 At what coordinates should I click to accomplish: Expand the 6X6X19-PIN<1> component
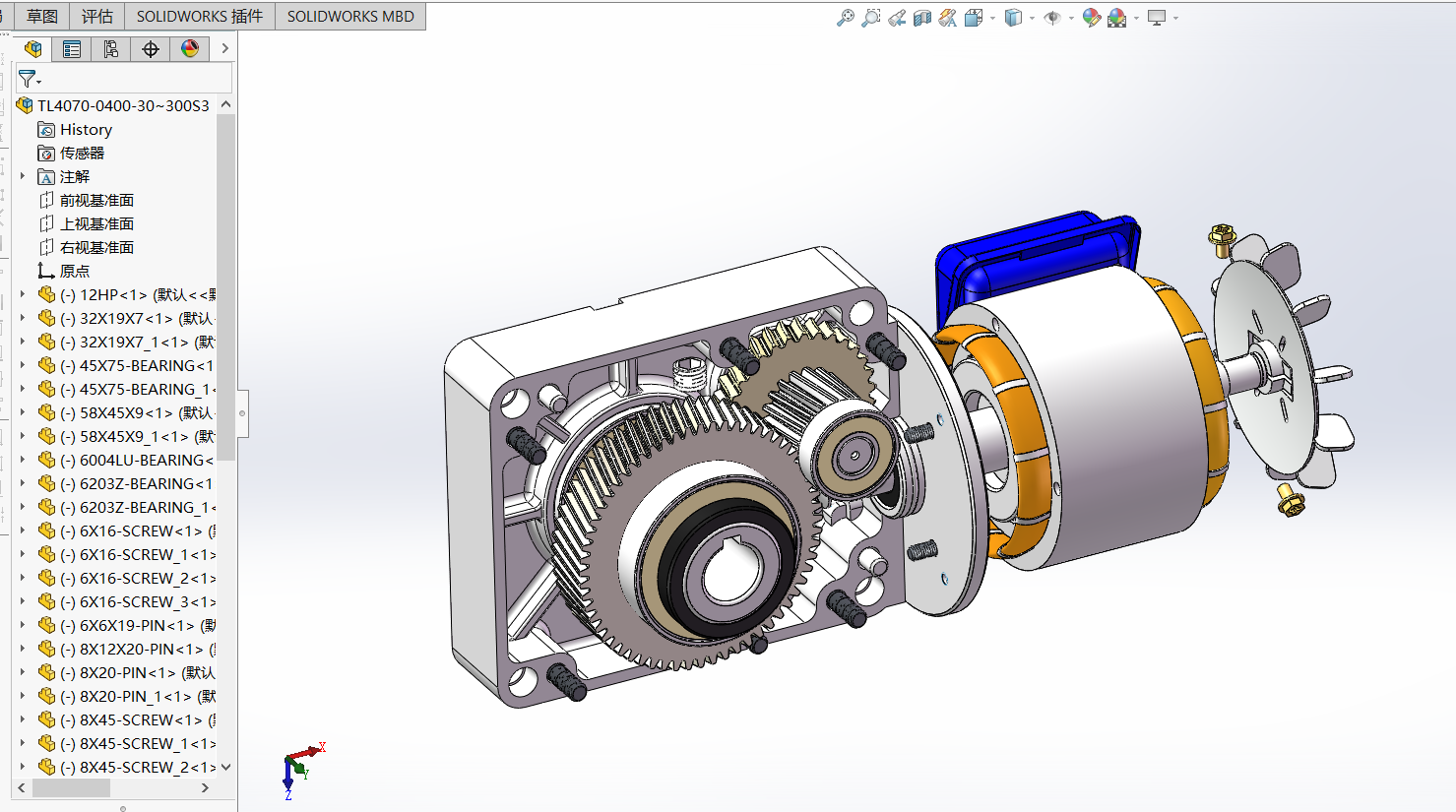[x=23, y=625]
